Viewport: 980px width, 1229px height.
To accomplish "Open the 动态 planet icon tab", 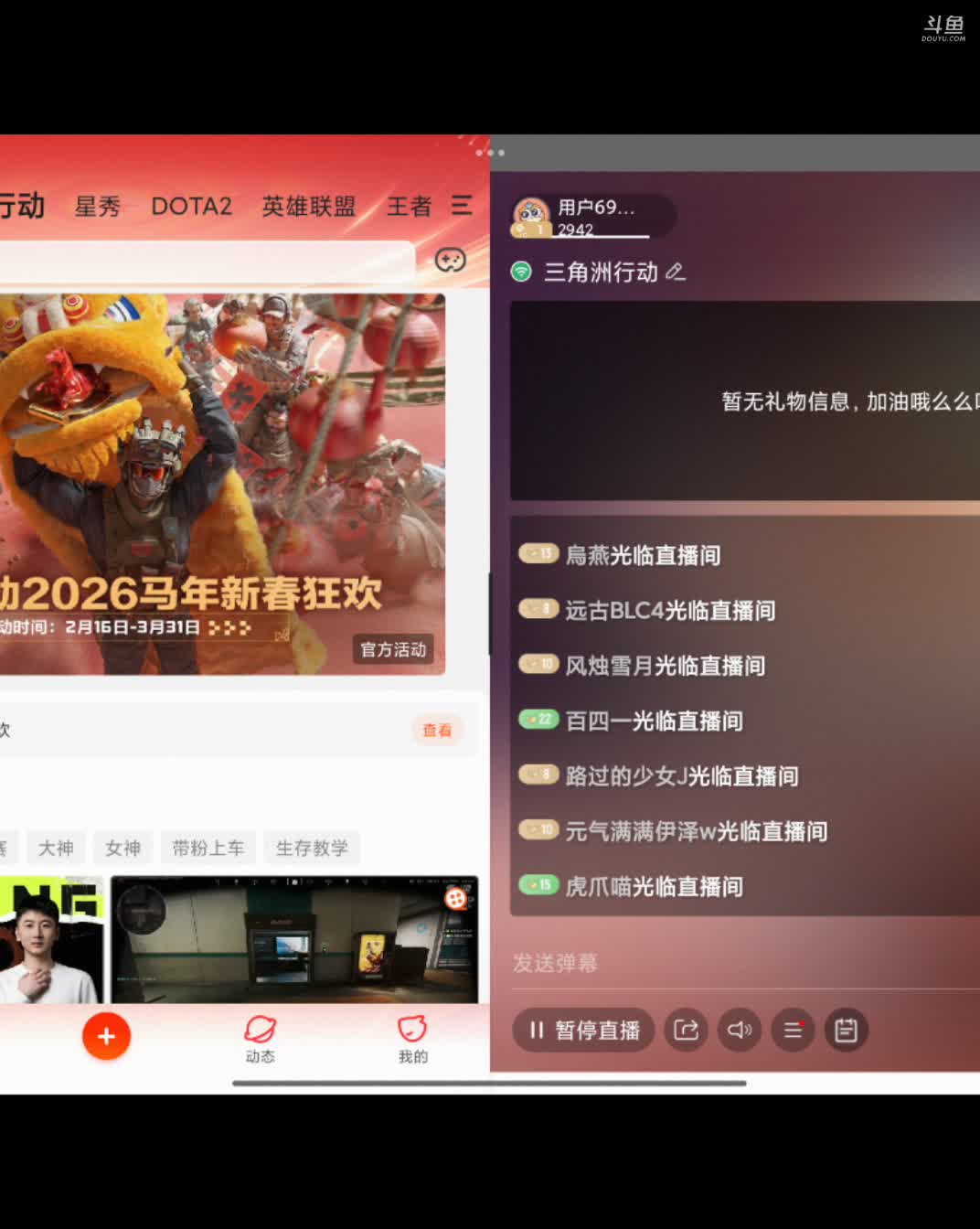I will tap(260, 1038).
